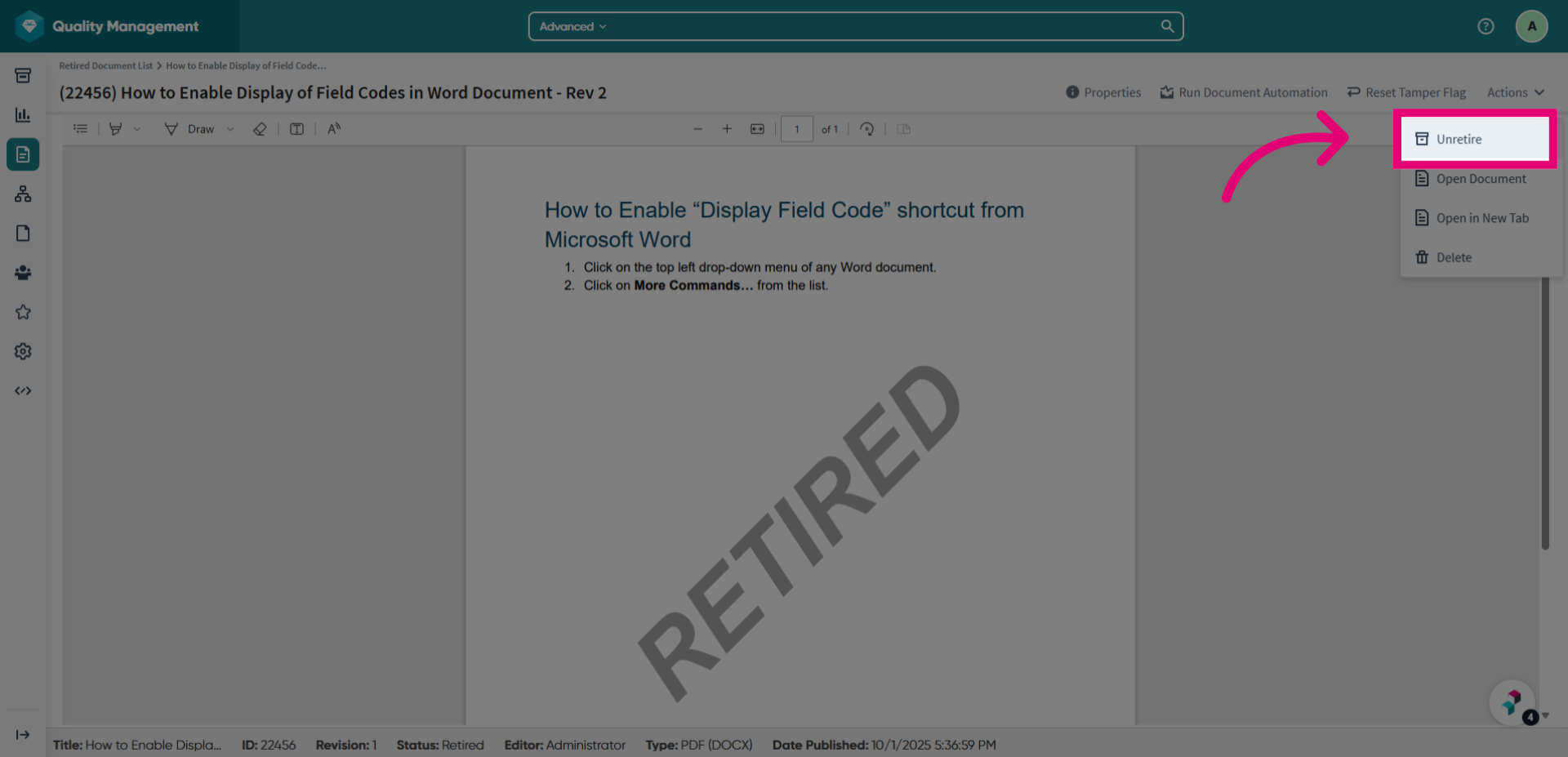The height and width of the screenshot is (757, 1568).
Task: Open the archive box icon in sidebar
Action: tap(23, 76)
